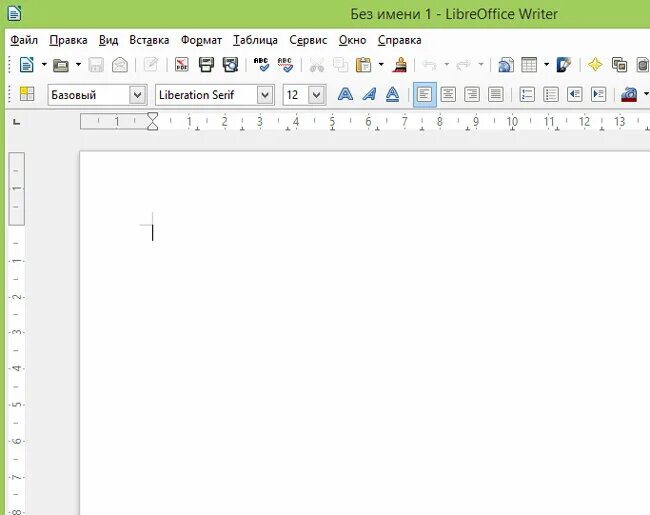Click into the Базовый style name field

88,95
